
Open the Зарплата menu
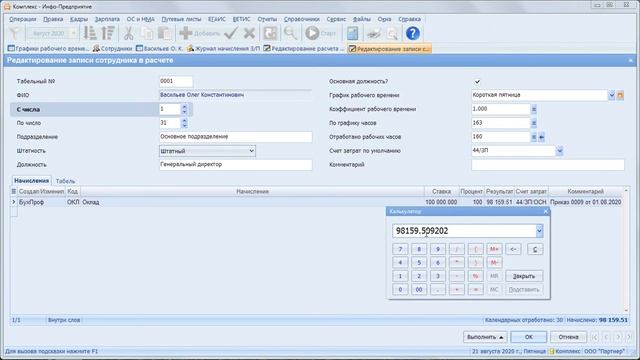(107, 19)
